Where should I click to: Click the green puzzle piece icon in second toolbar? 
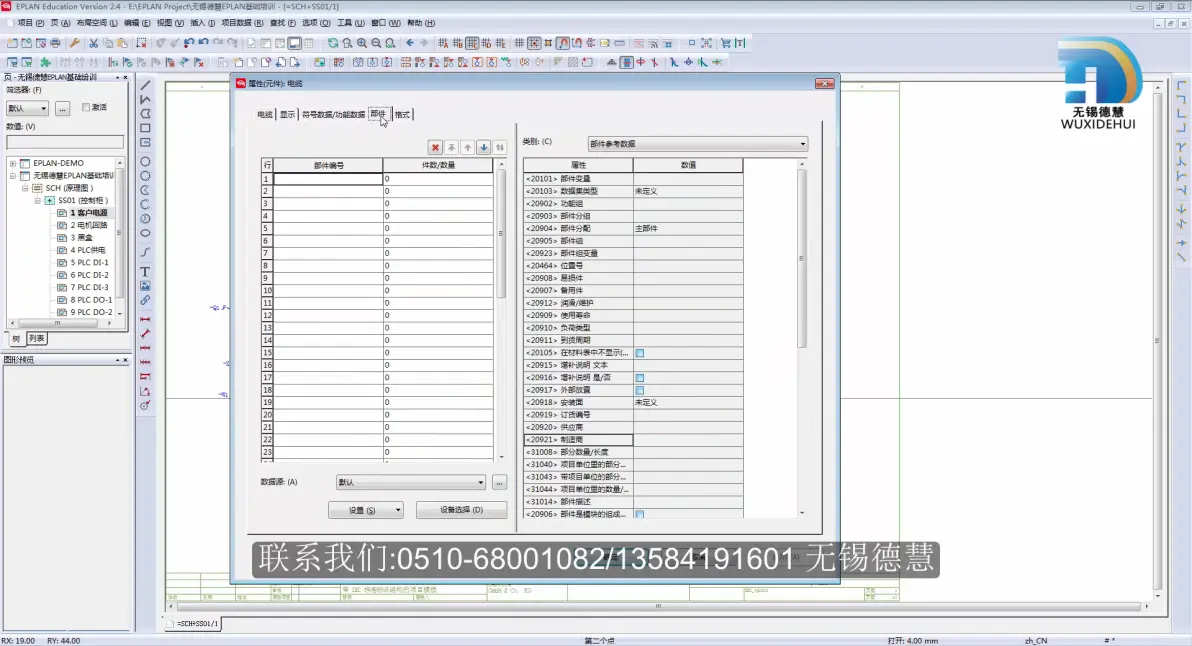[x=46, y=62]
